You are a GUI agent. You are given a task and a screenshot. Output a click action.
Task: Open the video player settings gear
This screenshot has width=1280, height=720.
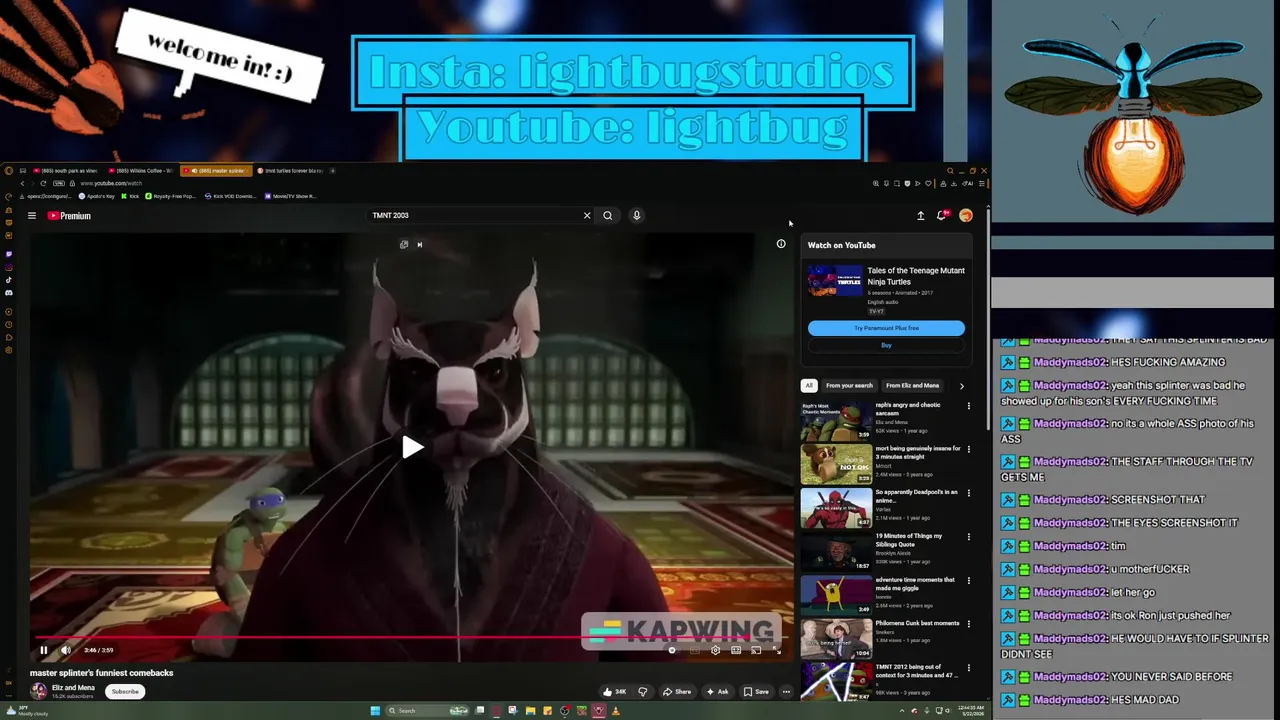click(715, 650)
